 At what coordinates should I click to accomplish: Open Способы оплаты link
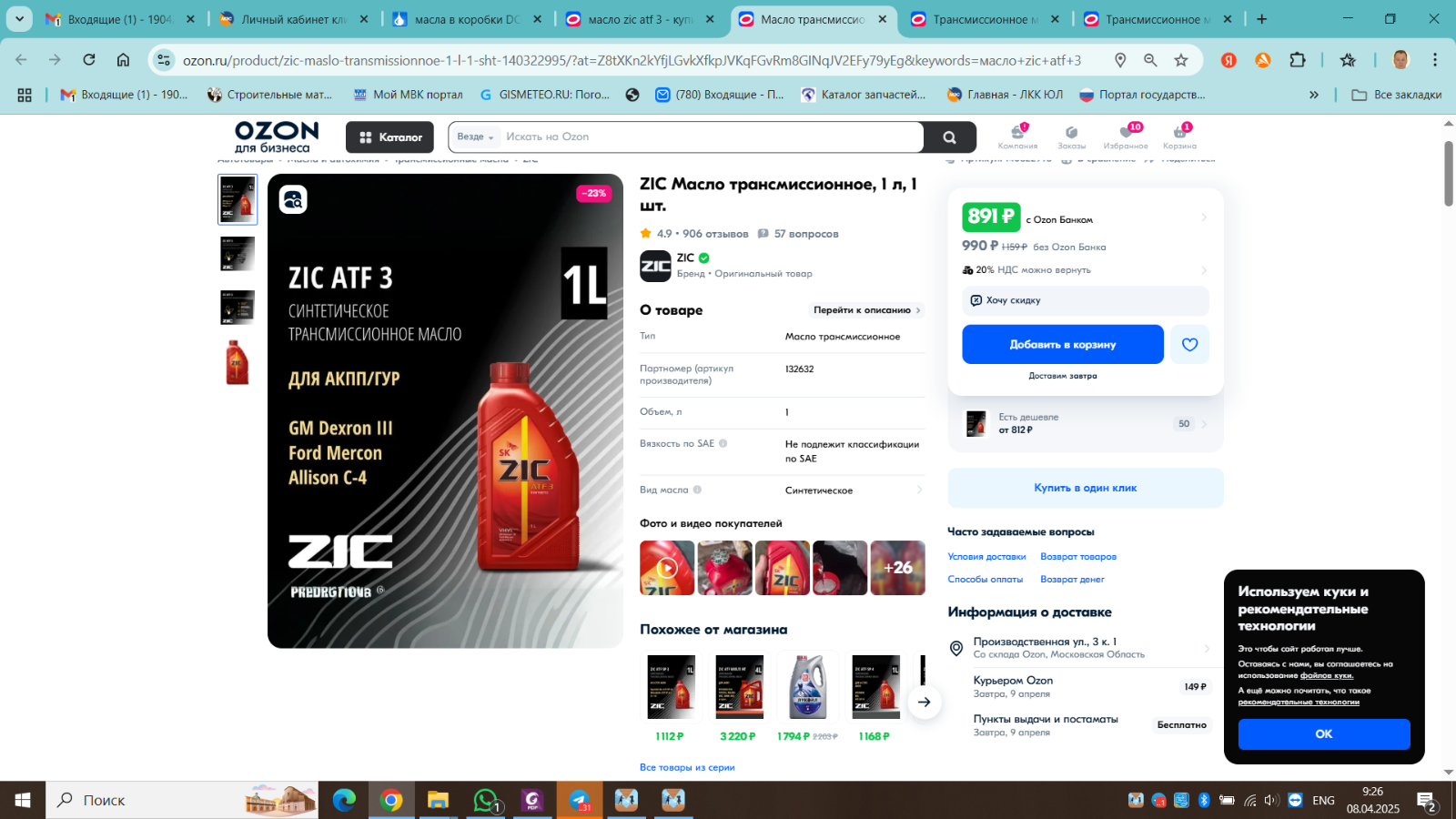[x=986, y=580]
